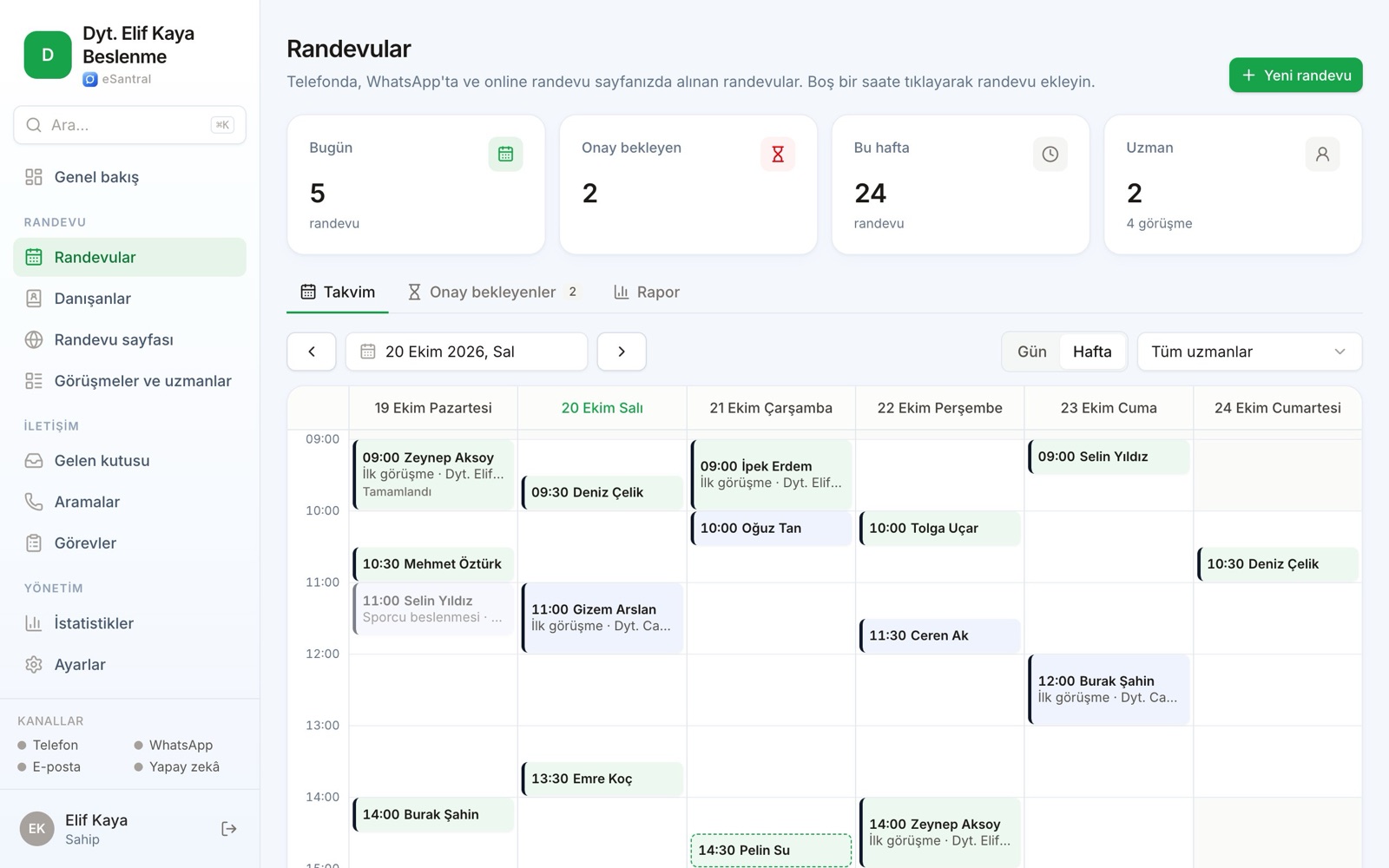
Task: Open the 20 Ekim 2026 date picker
Action: (466, 352)
